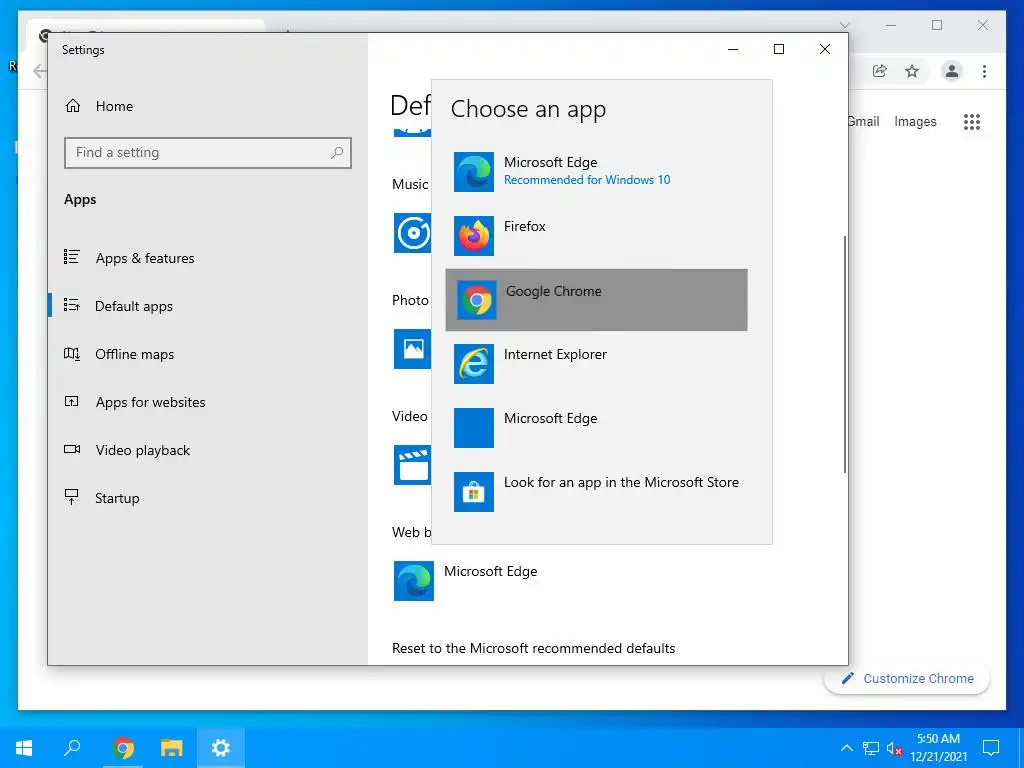Click the Internet Explorer app name text
The width and height of the screenshot is (1024, 768).
click(x=555, y=355)
